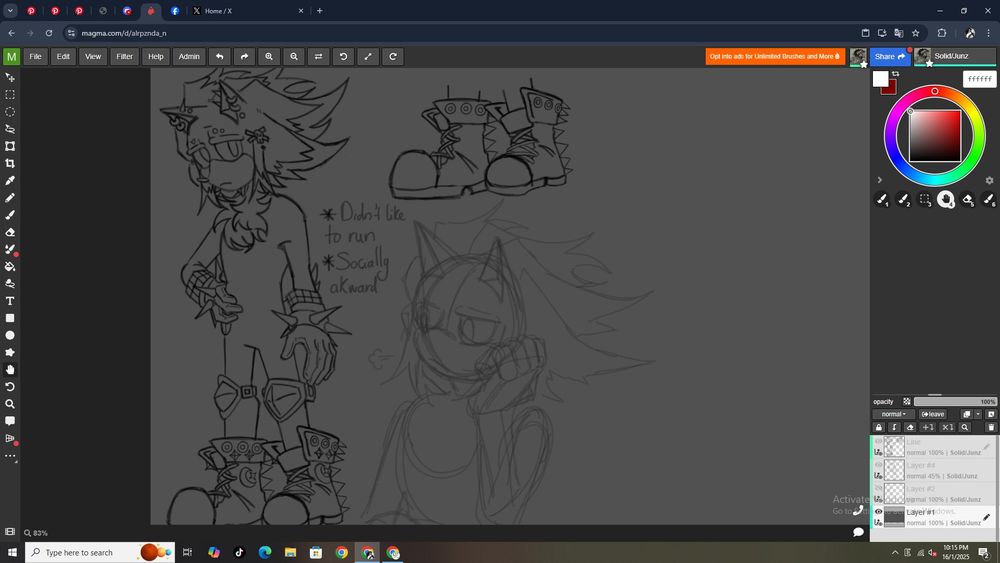This screenshot has height=563, width=1000.
Task: Select the eraser tool
Action: [10, 232]
